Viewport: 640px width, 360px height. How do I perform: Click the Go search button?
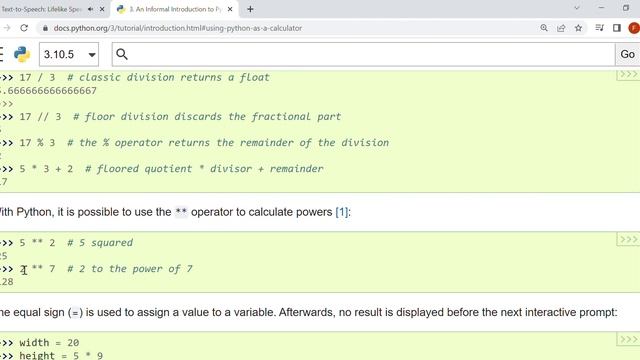(x=627, y=54)
